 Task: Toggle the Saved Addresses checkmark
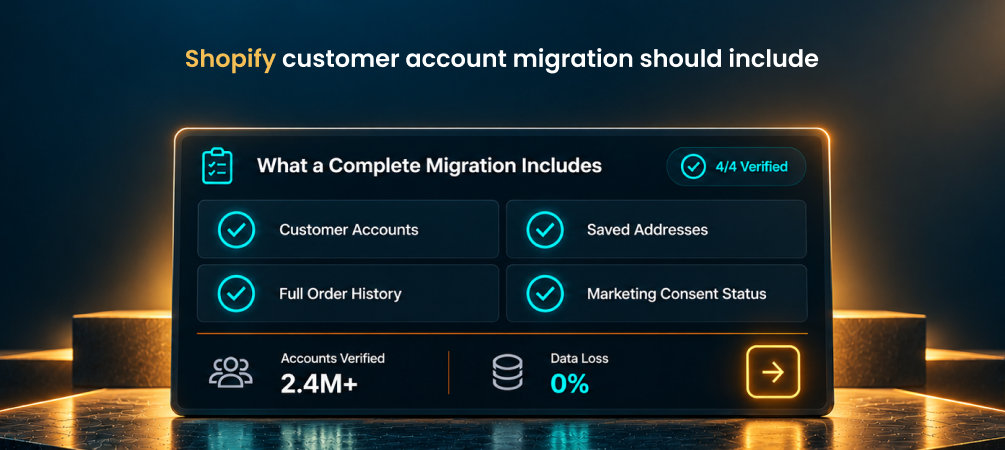pos(545,229)
